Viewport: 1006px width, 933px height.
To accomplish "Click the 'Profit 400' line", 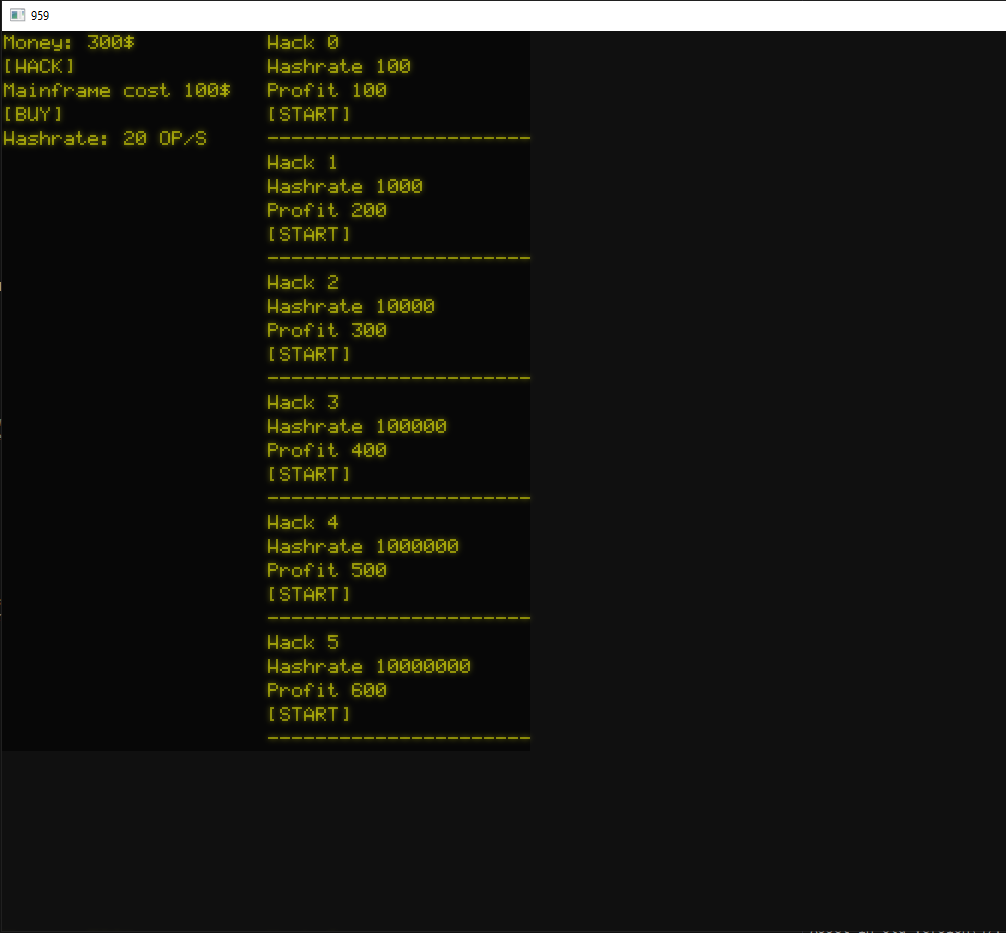I will coord(327,450).
